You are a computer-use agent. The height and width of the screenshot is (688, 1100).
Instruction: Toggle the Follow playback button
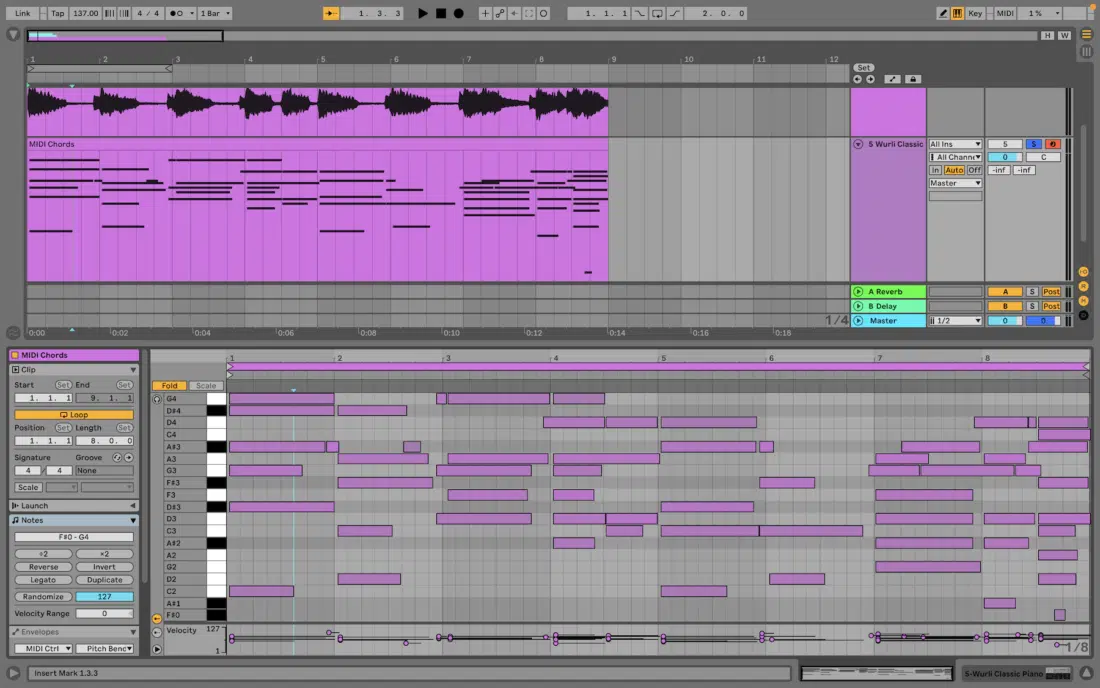click(x=330, y=13)
